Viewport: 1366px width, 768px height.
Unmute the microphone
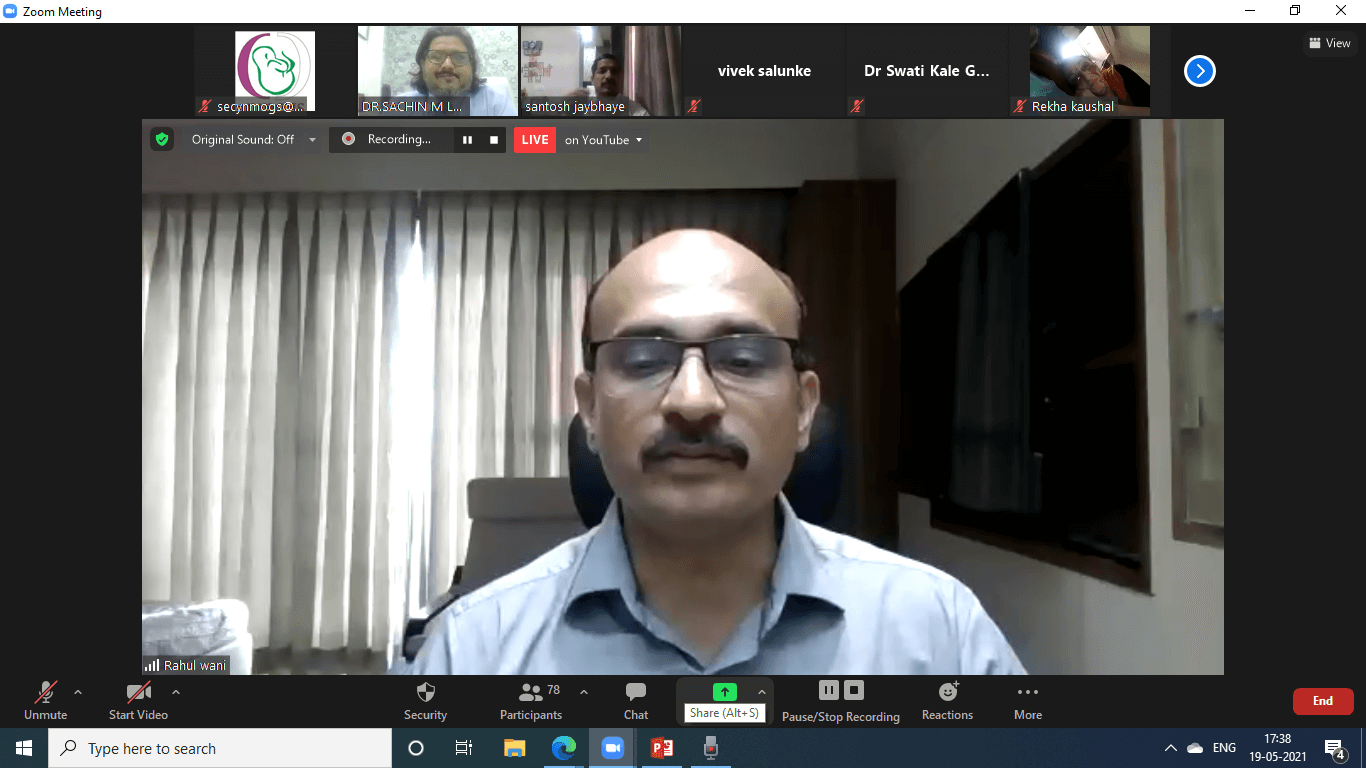pos(45,692)
